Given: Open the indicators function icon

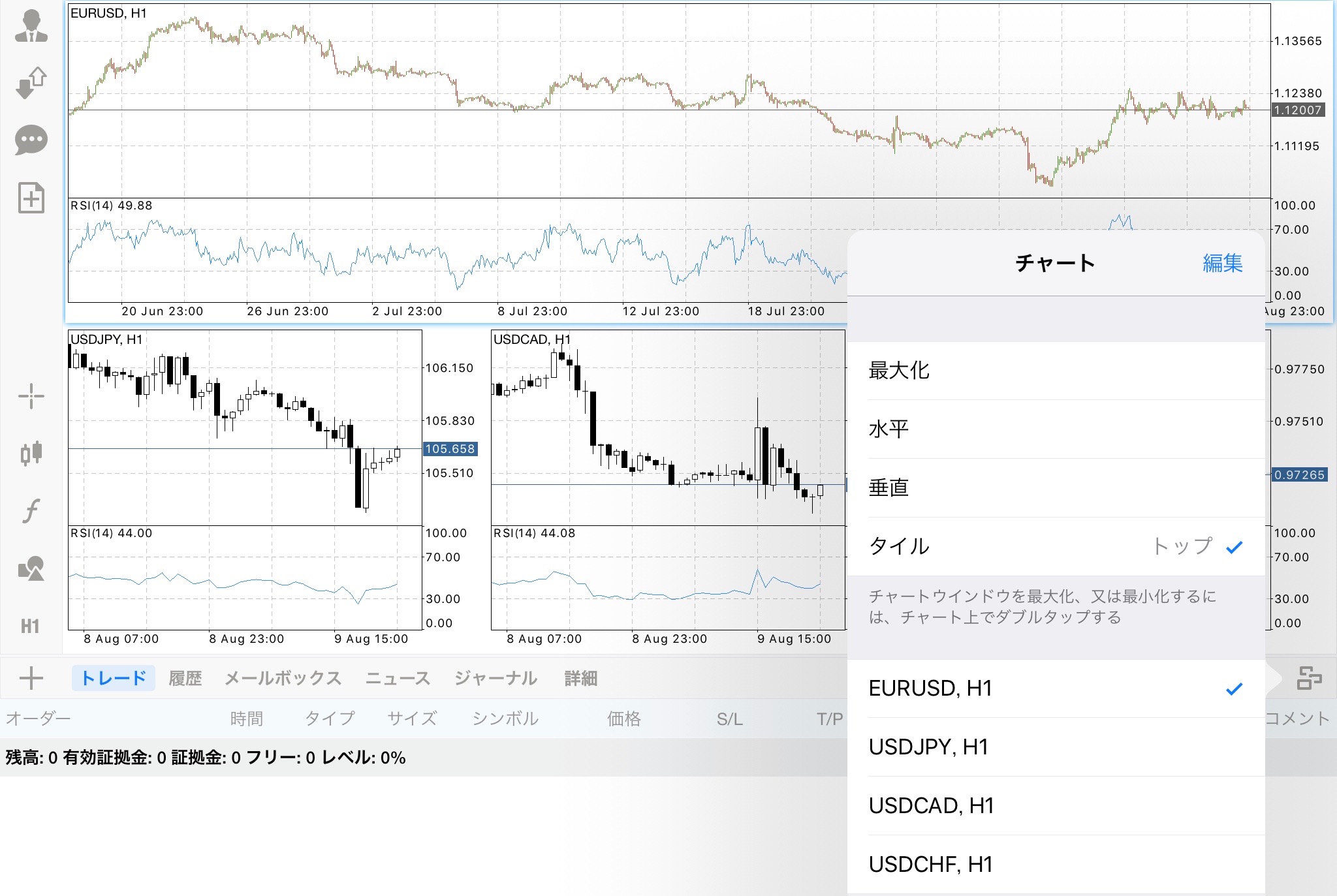Looking at the screenshot, I should 31,510.
